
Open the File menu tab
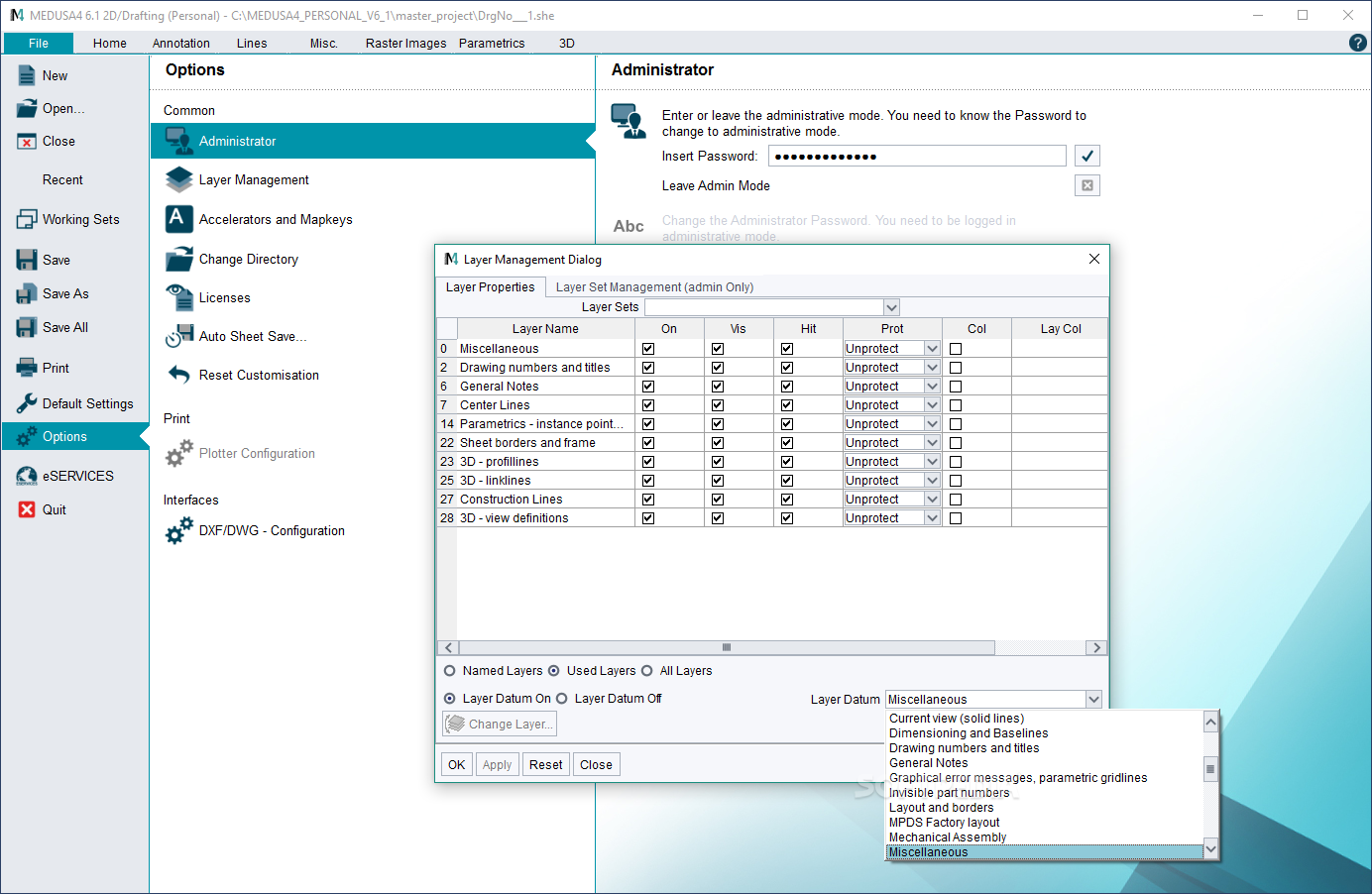tap(39, 44)
